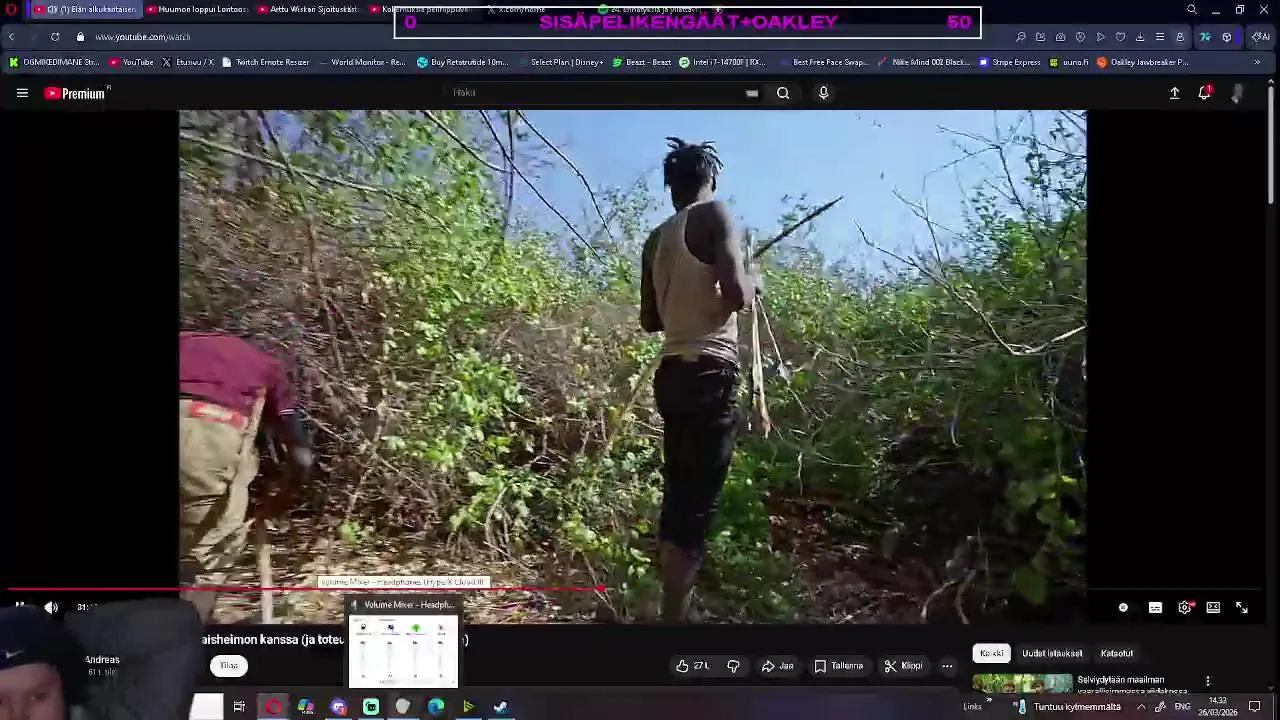Viewport: 1280px width, 720px height.
Task: Select the Uudet lataukset filter chip
Action: (x=1052, y=653)
